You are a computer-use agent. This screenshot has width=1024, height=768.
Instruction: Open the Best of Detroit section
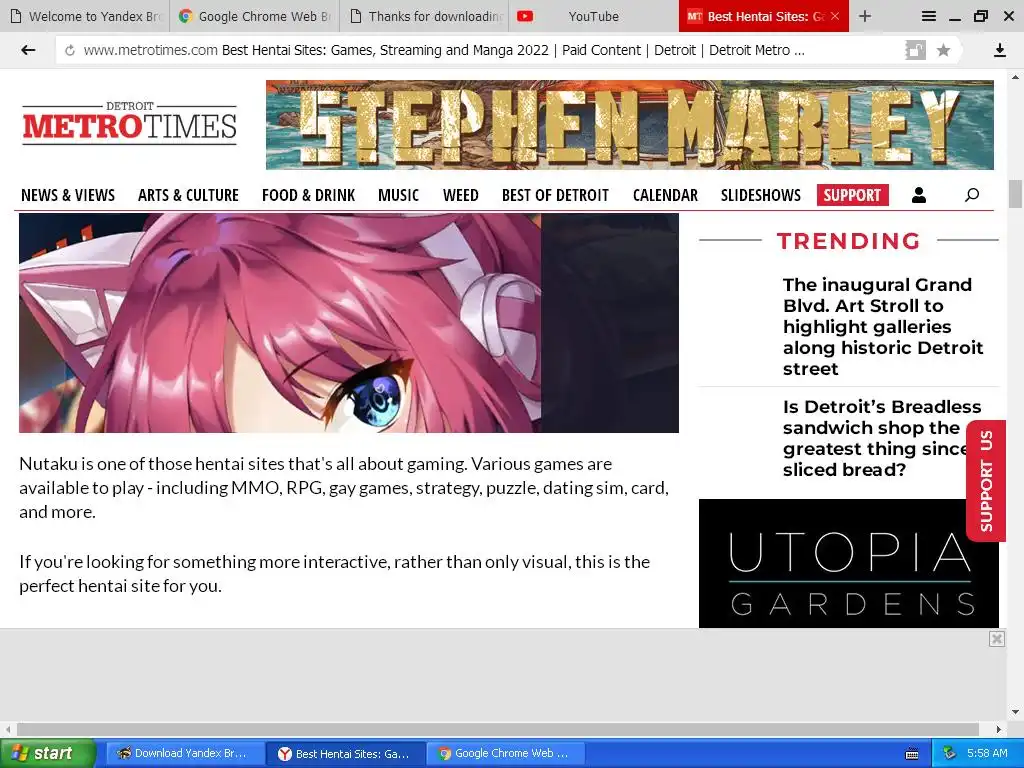pos(555,195)
